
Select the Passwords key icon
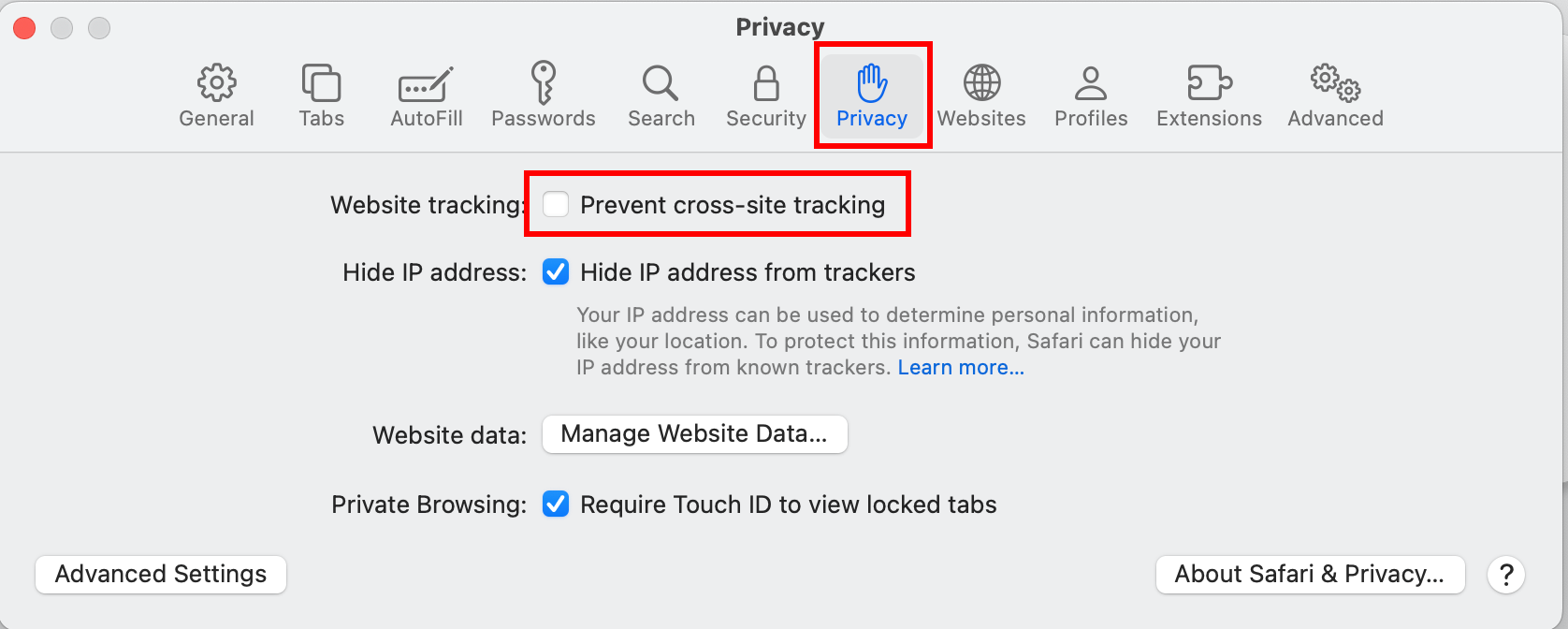coord(543,84)
